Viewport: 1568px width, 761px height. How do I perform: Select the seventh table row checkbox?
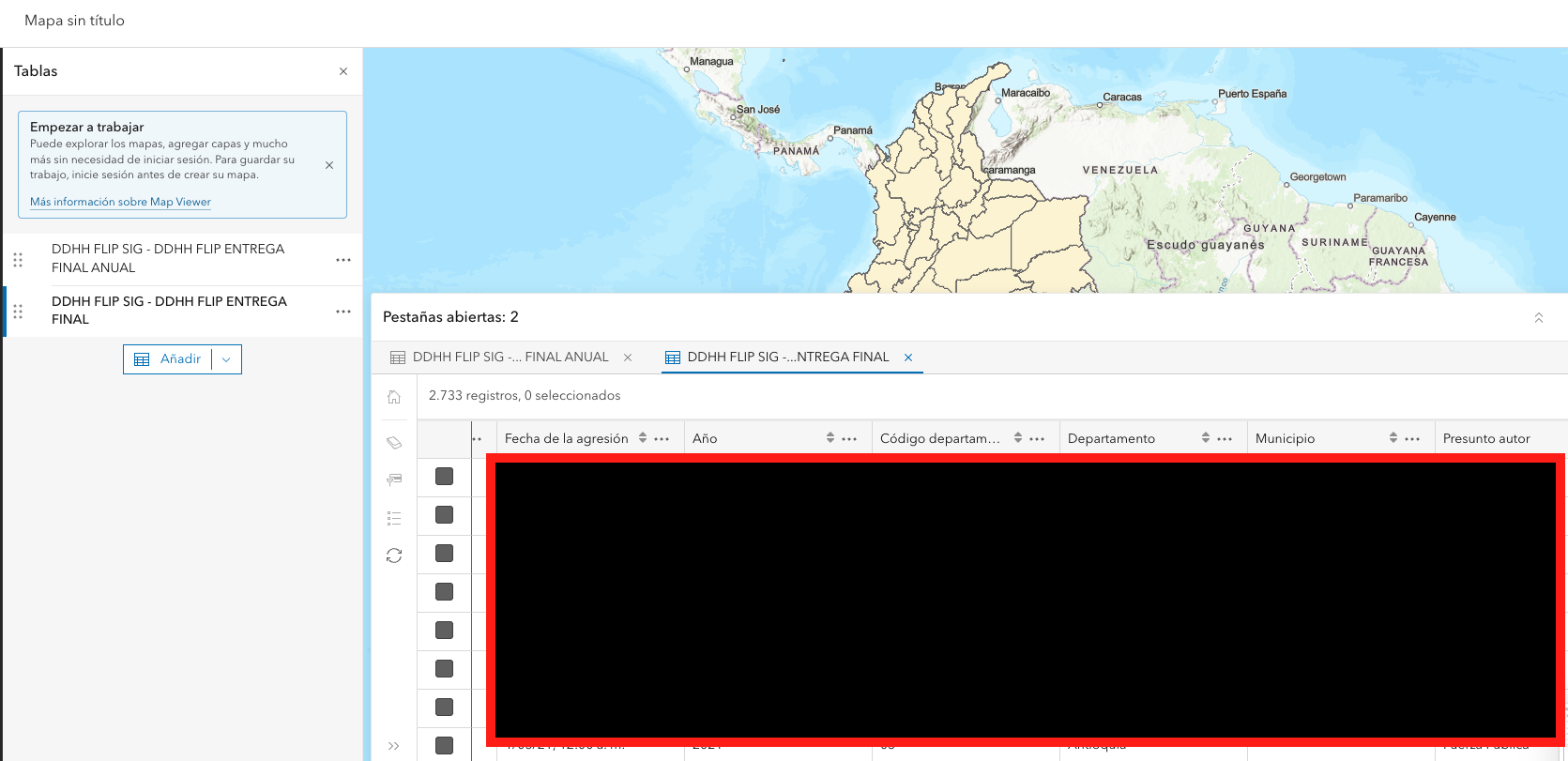click(x=445, y=708)
